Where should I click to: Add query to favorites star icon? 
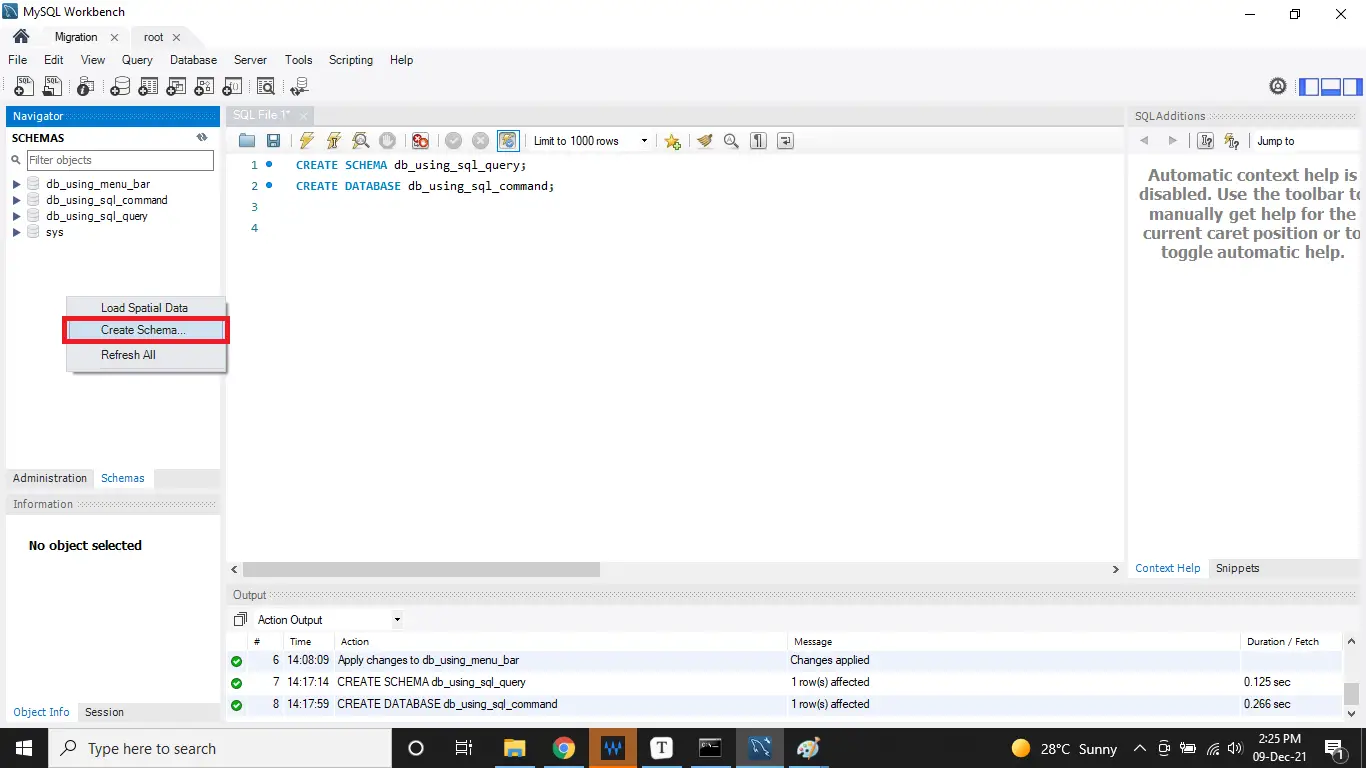click(673, 141)
